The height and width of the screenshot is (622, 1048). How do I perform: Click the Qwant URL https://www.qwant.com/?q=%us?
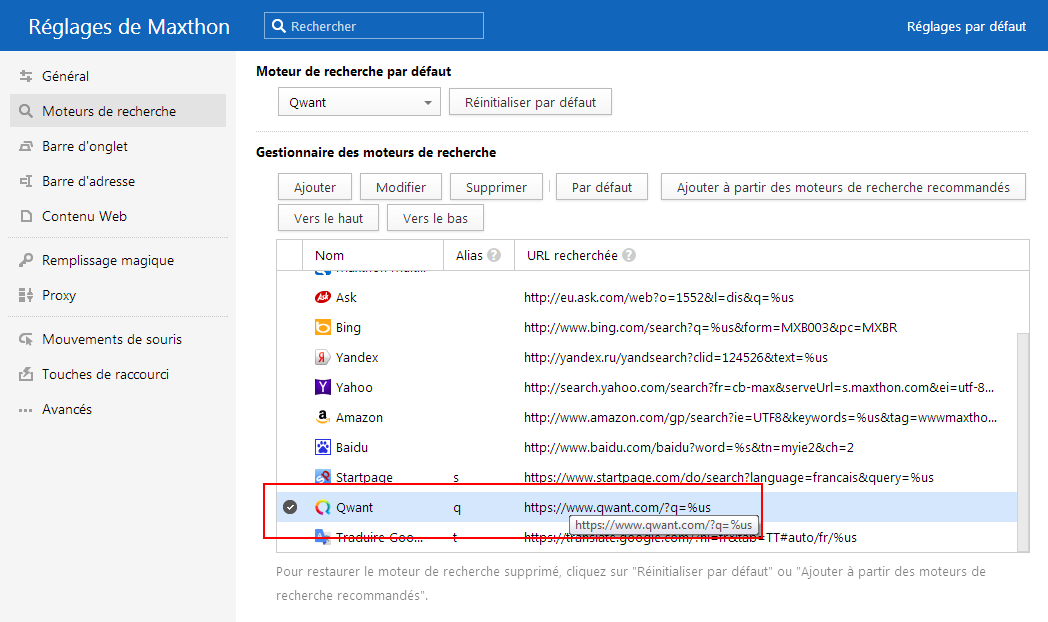point(617,508)
